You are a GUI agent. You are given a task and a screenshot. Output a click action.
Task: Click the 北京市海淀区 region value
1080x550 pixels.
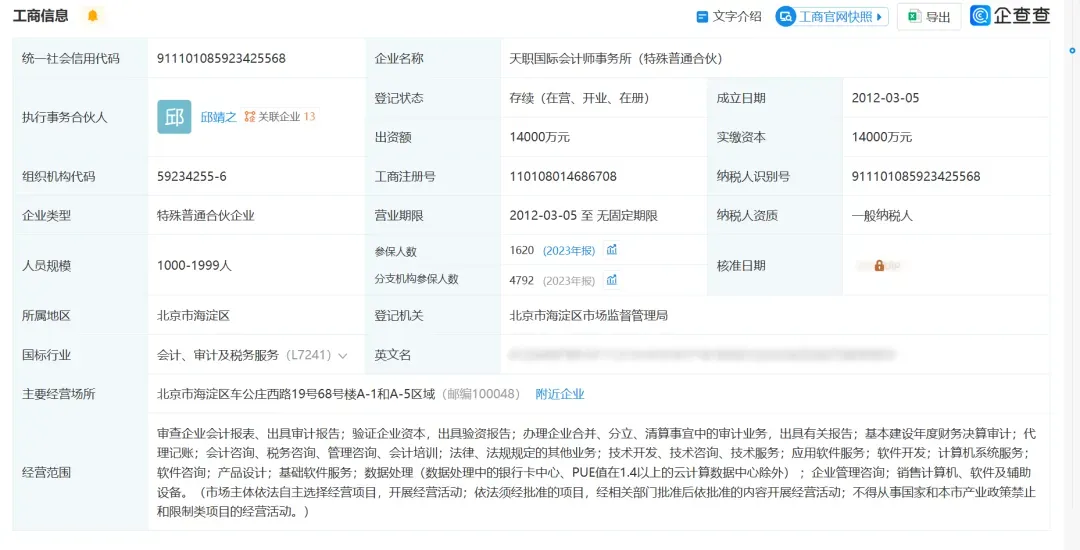194,316
